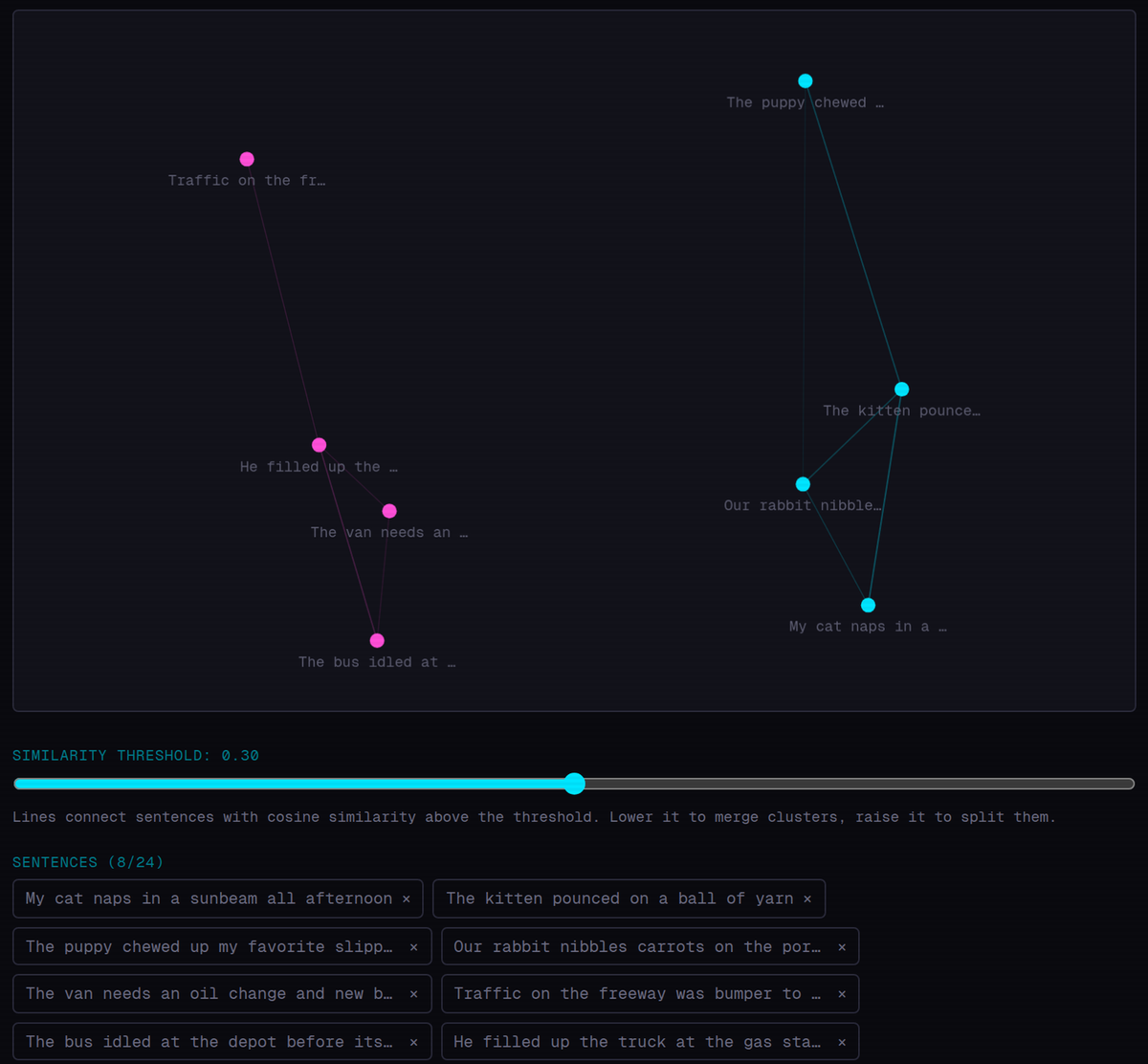Click 'Traffic on the freeway was bumper' chip text
1148x1064 pixels.
[637, 993]
